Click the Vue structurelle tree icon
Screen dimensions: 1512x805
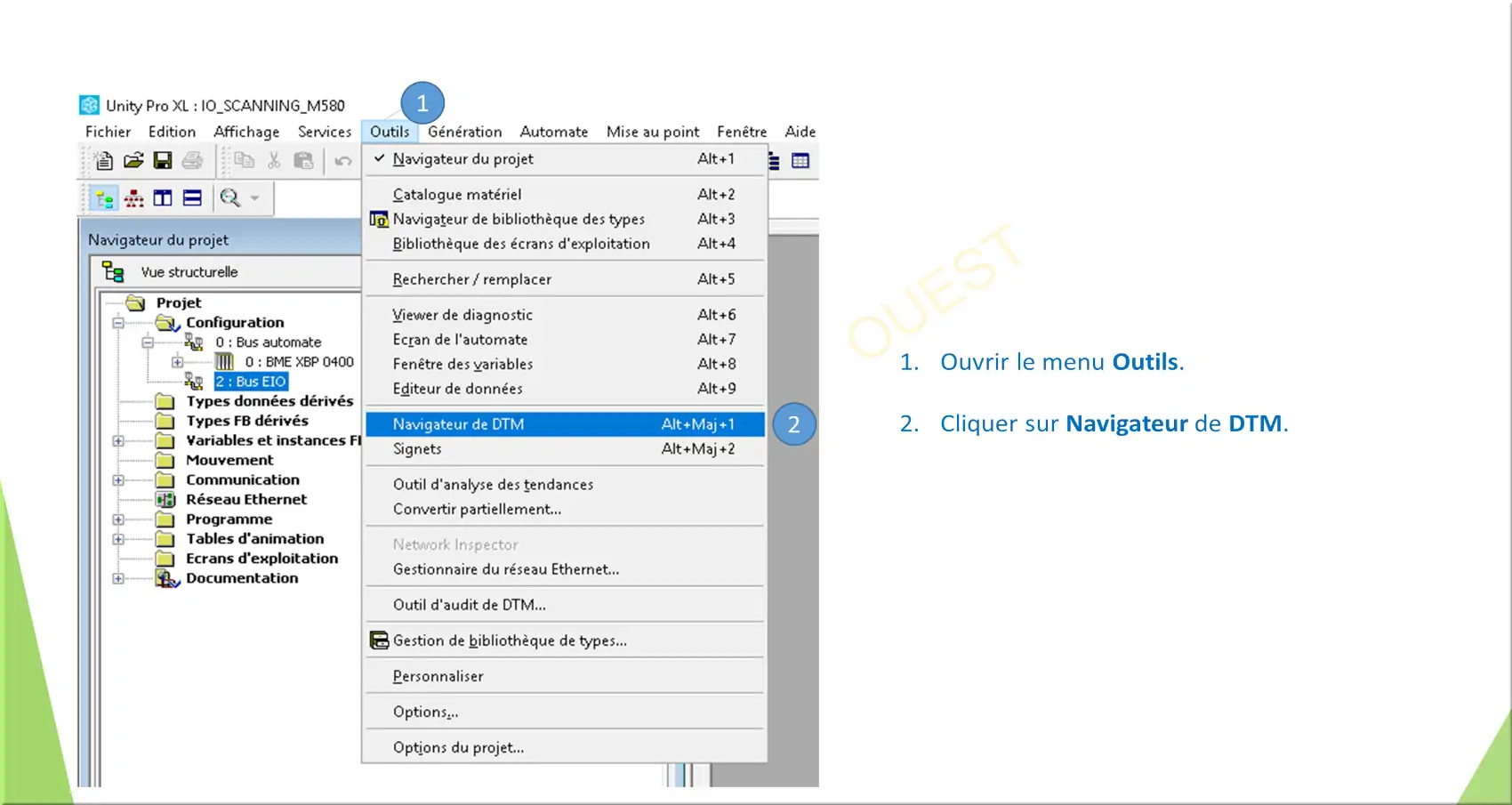click(113, 271)
